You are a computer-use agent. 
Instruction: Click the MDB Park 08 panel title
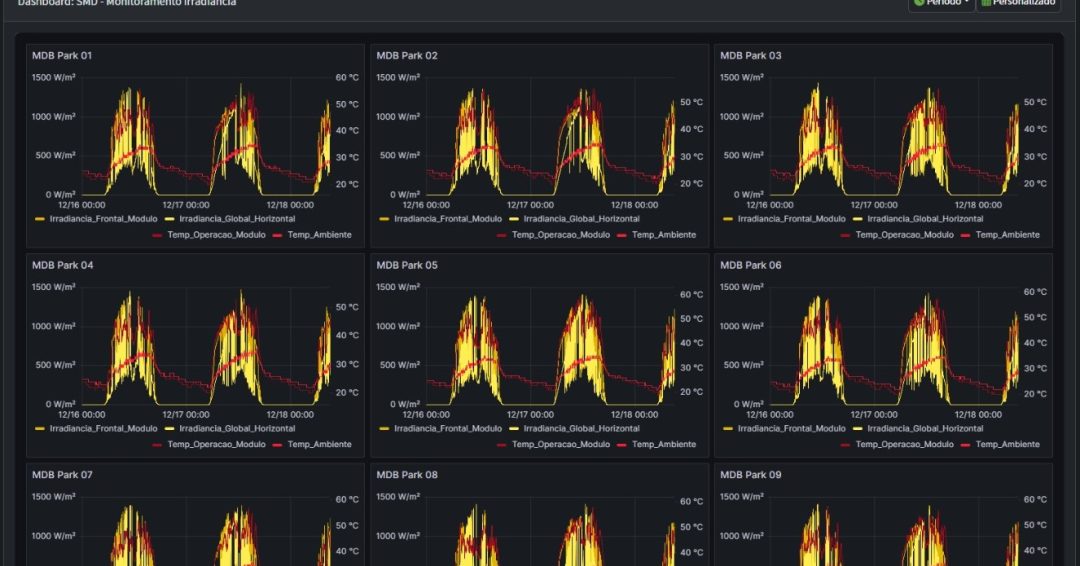(406, 475)
